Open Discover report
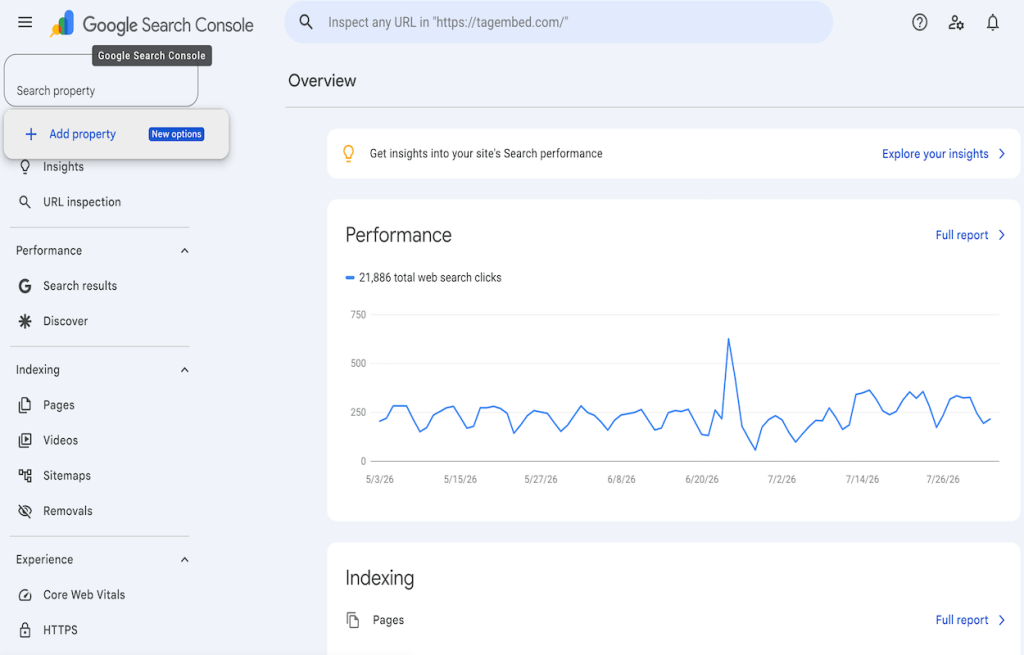 click(65, 321)
